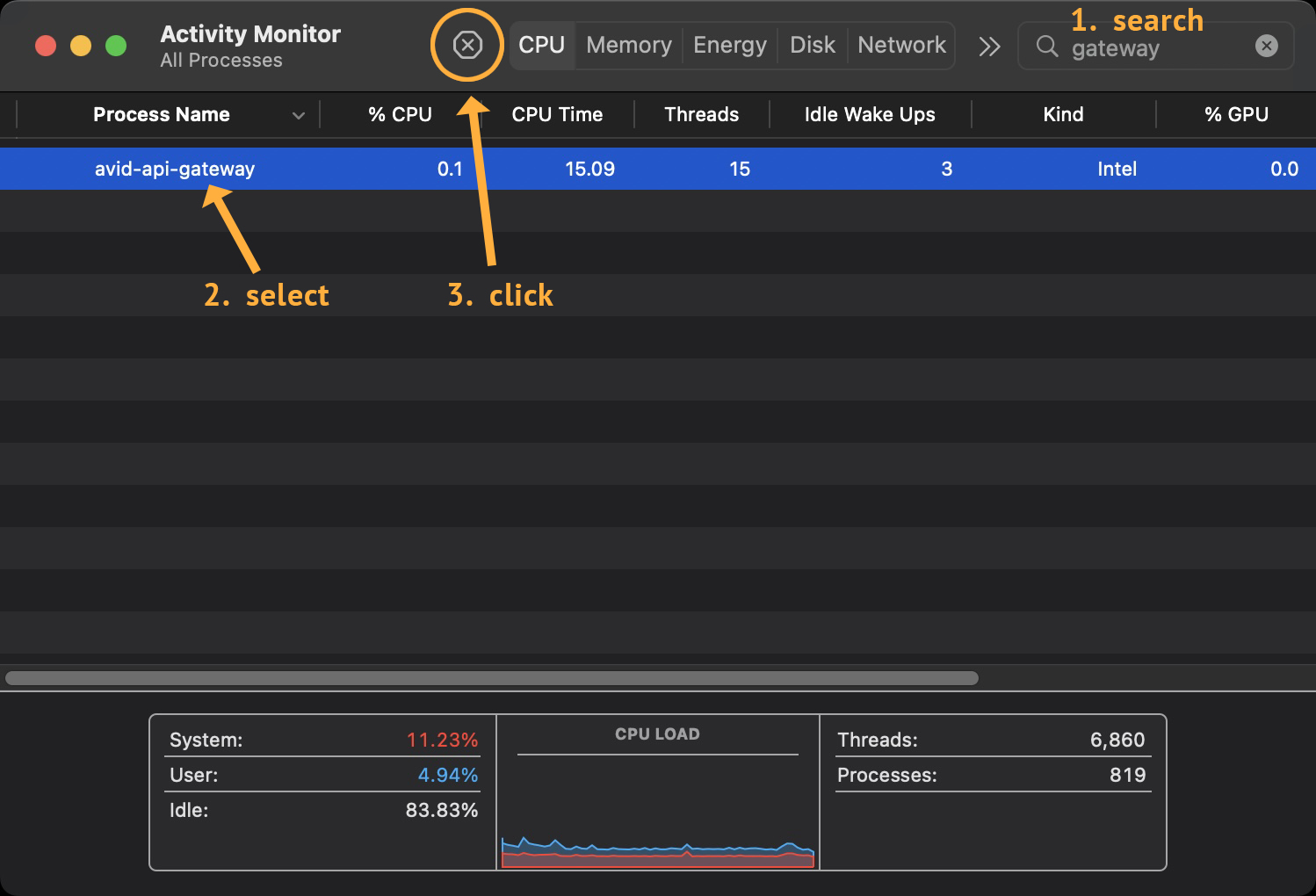Image resolution: width=1316 pixels, height=896 pixels.
Task: Click the User percentage 4.94%
Action: pos(448,775)
